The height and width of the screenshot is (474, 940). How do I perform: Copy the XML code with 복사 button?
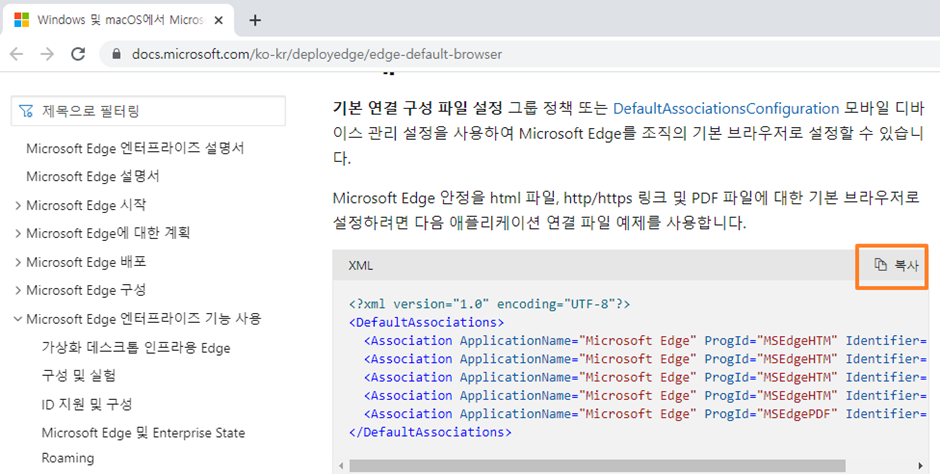point(896,265)
